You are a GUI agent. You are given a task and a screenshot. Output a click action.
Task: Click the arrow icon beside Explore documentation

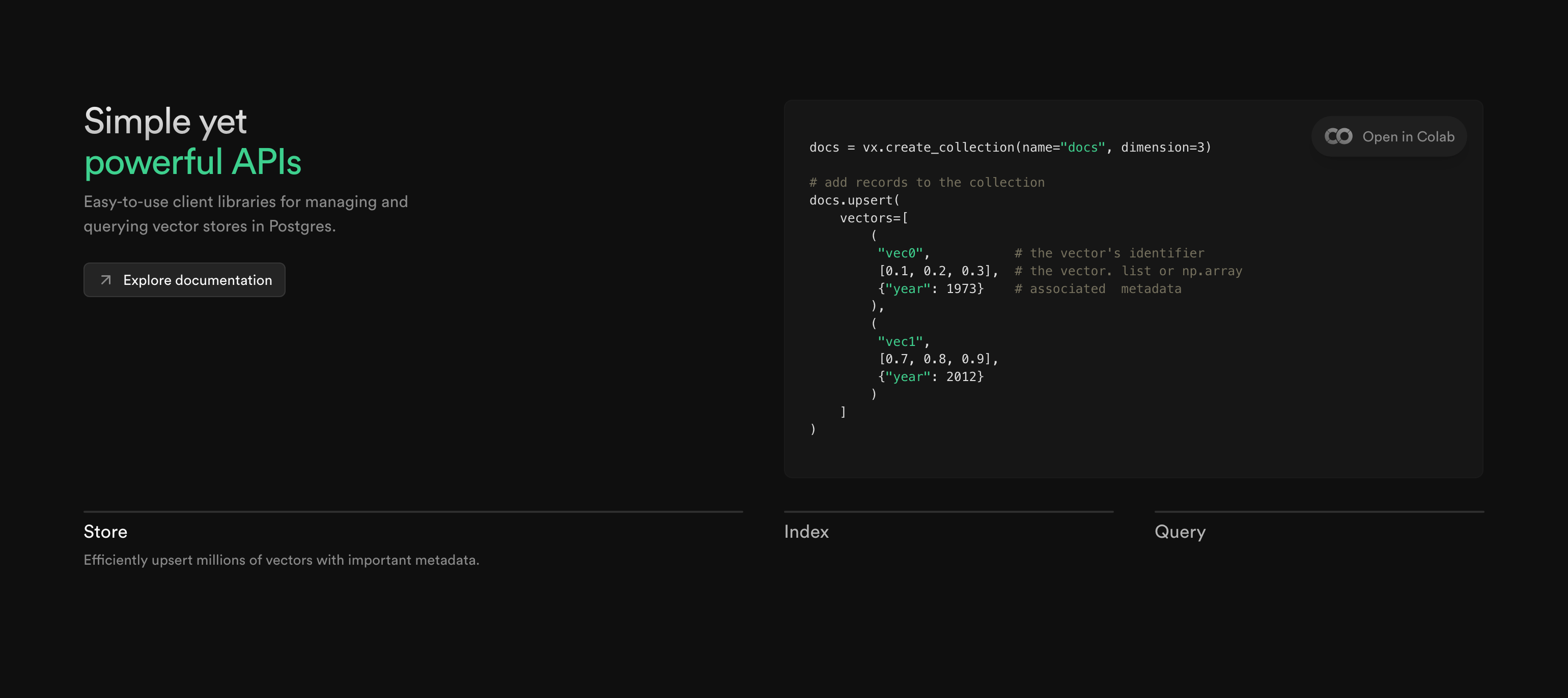pos(106,280)
